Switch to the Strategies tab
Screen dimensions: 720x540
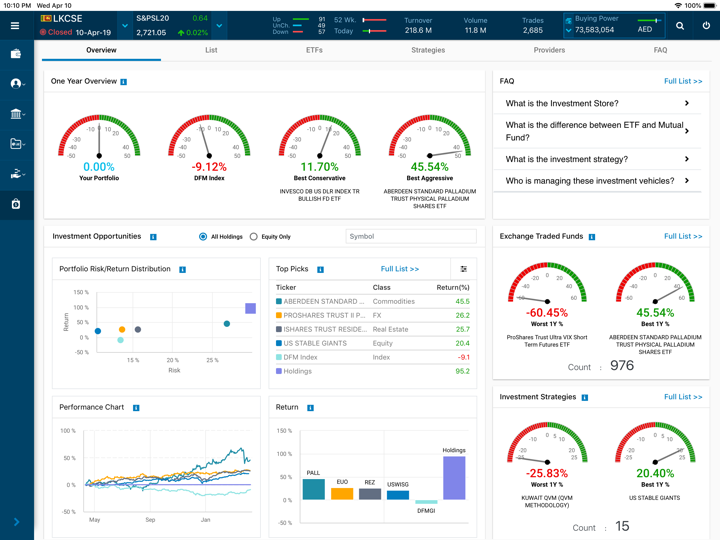tap(428, 50)
